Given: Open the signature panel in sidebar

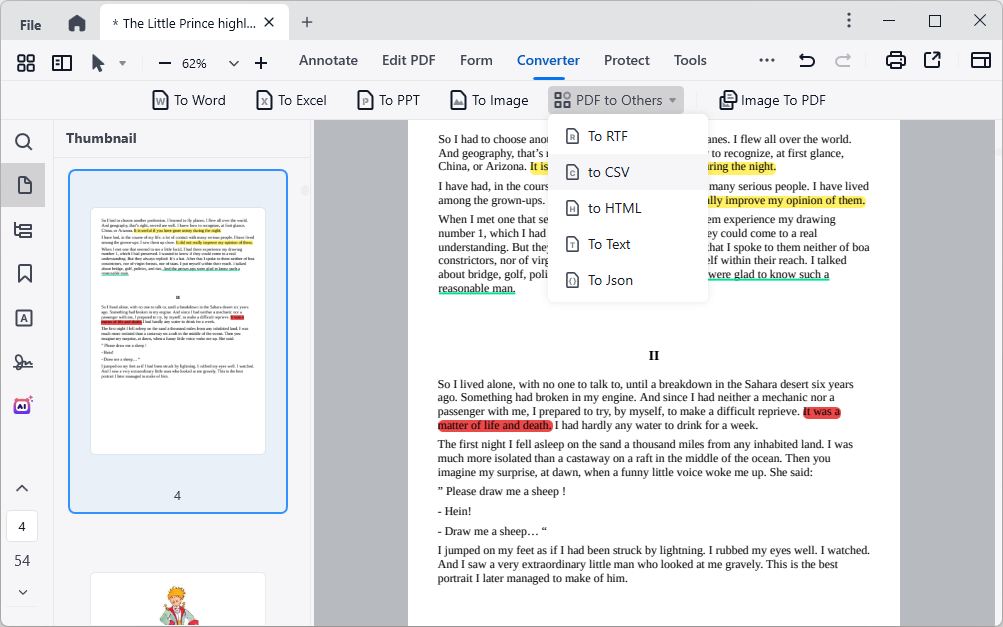Looking at the screenshot, I should (x=23, y=362).
